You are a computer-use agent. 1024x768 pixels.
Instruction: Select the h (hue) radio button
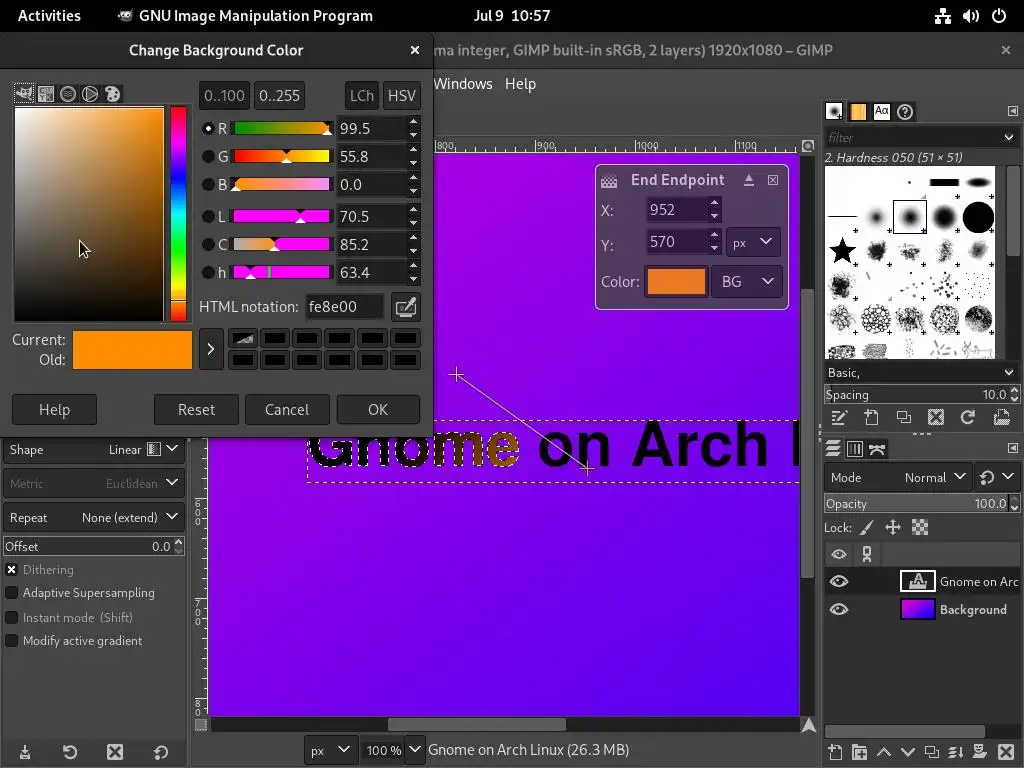pos(208,272)
